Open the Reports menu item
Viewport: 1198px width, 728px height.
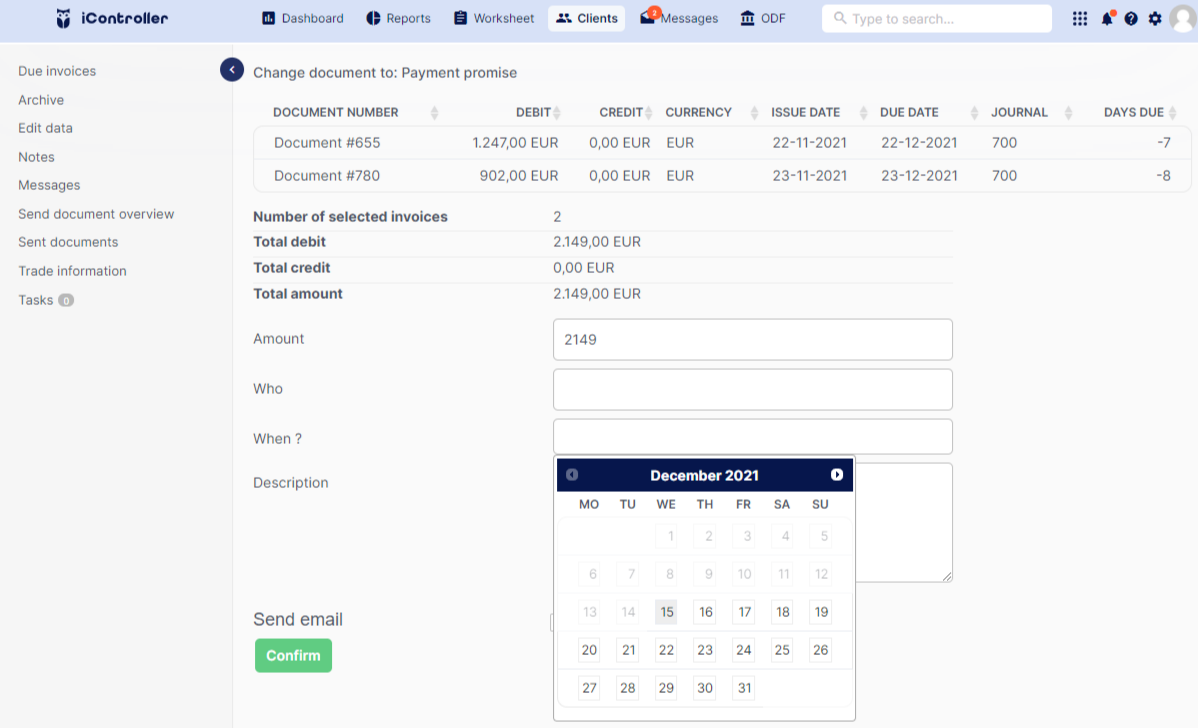point(399,18)
